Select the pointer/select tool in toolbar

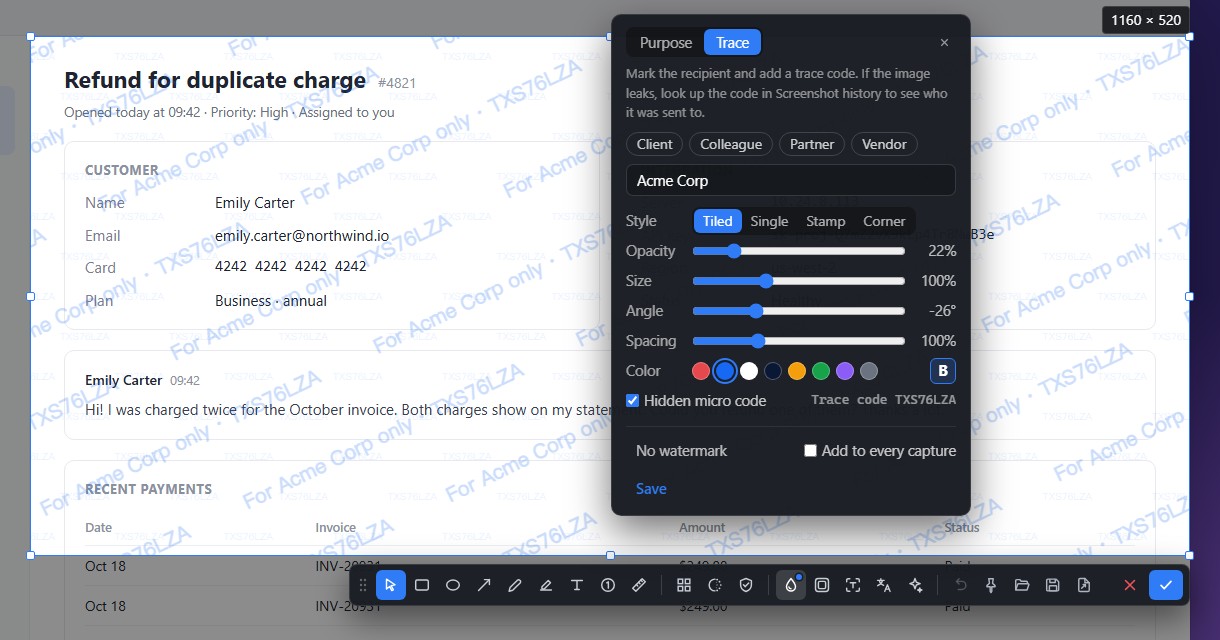tap(391, 585)
